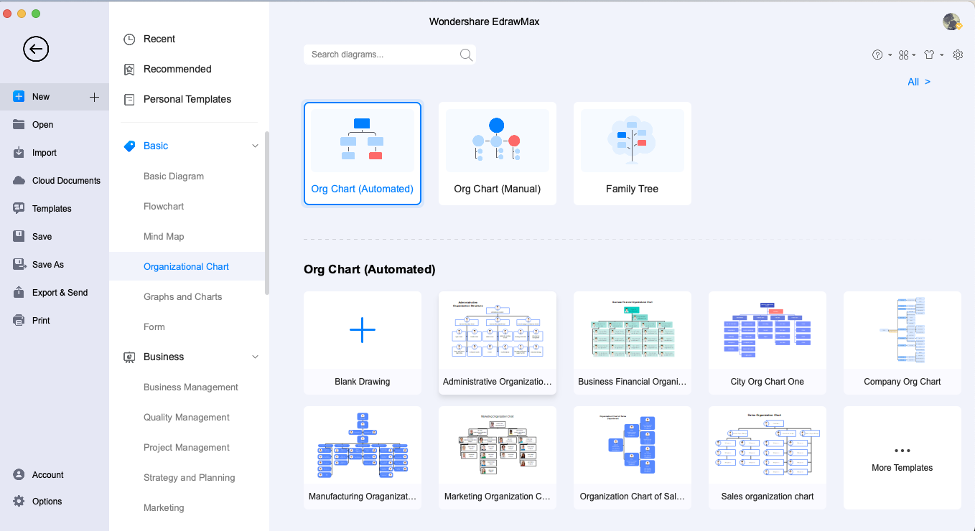This screenshot has width=977, height=531.
Task: Open the dropdown arrow beside apps grid
Action: pyautogui.click(x=913, y=55)
